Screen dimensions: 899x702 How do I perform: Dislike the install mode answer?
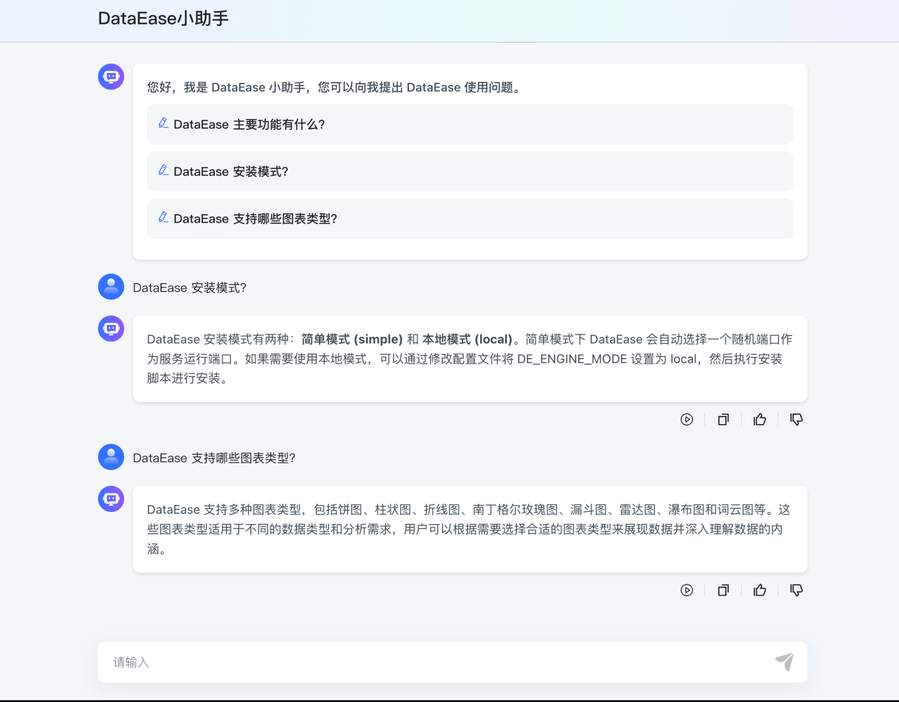pyautogui.click(x=796, y=420)
